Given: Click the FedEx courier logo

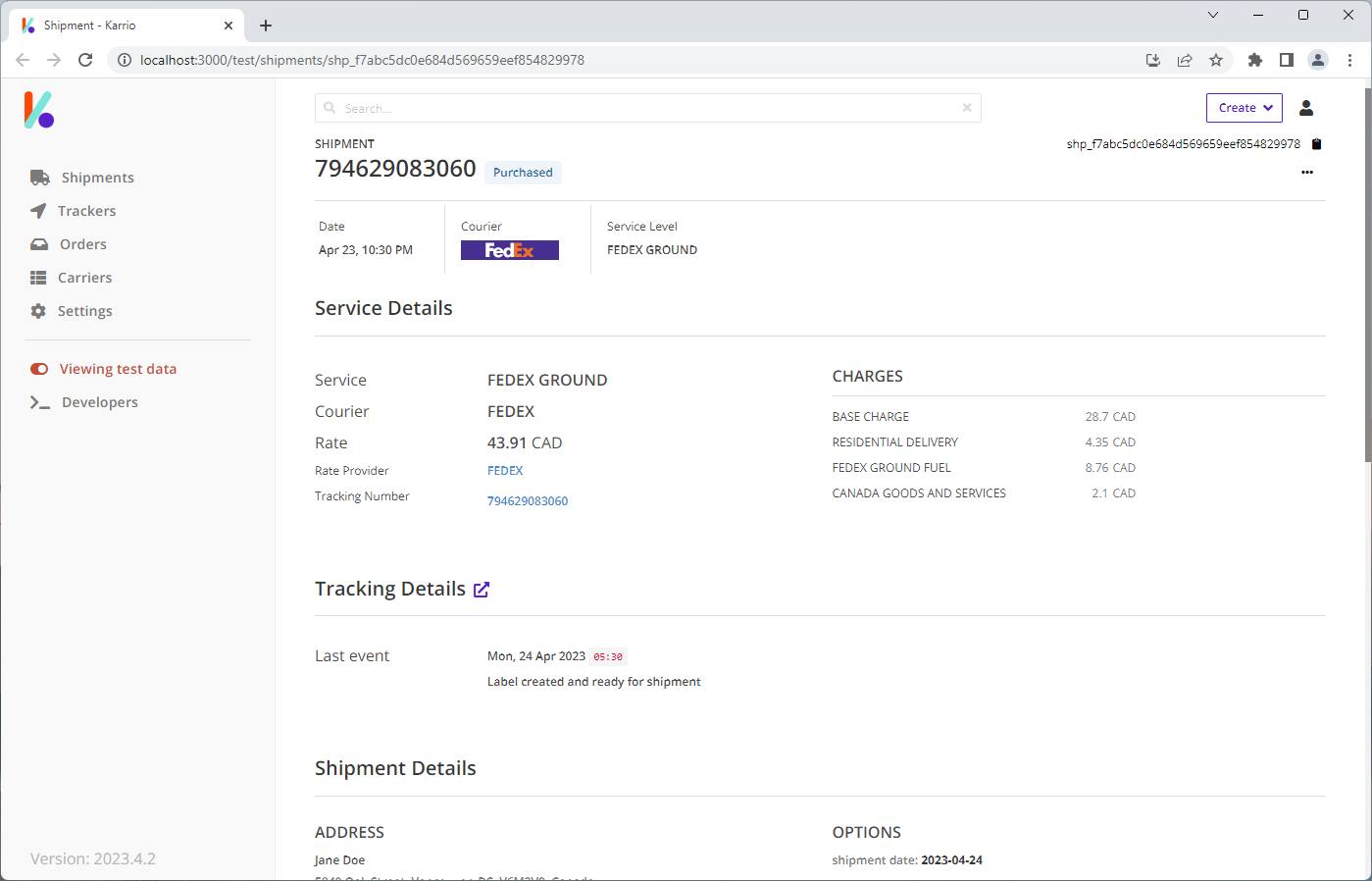Looking at the screenshot, I should (x=510, y=250).
